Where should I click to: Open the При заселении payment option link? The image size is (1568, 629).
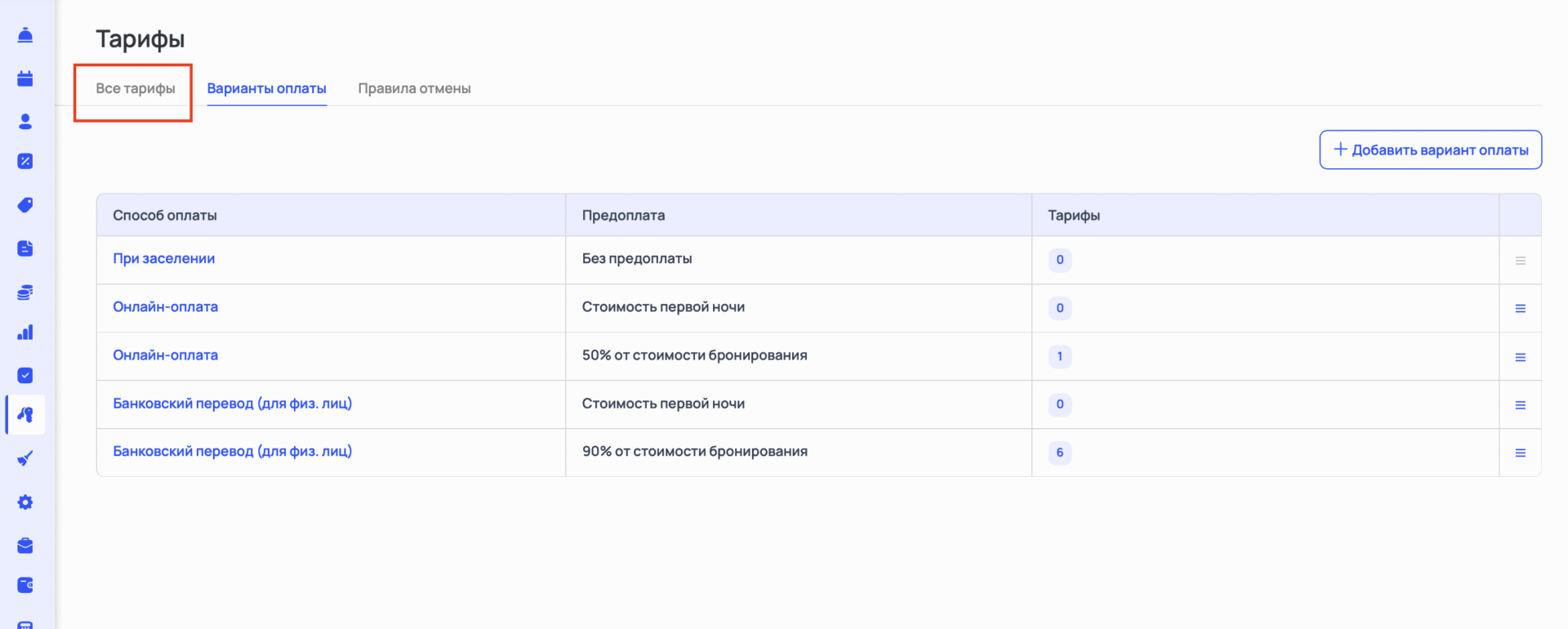coord(163,259)
